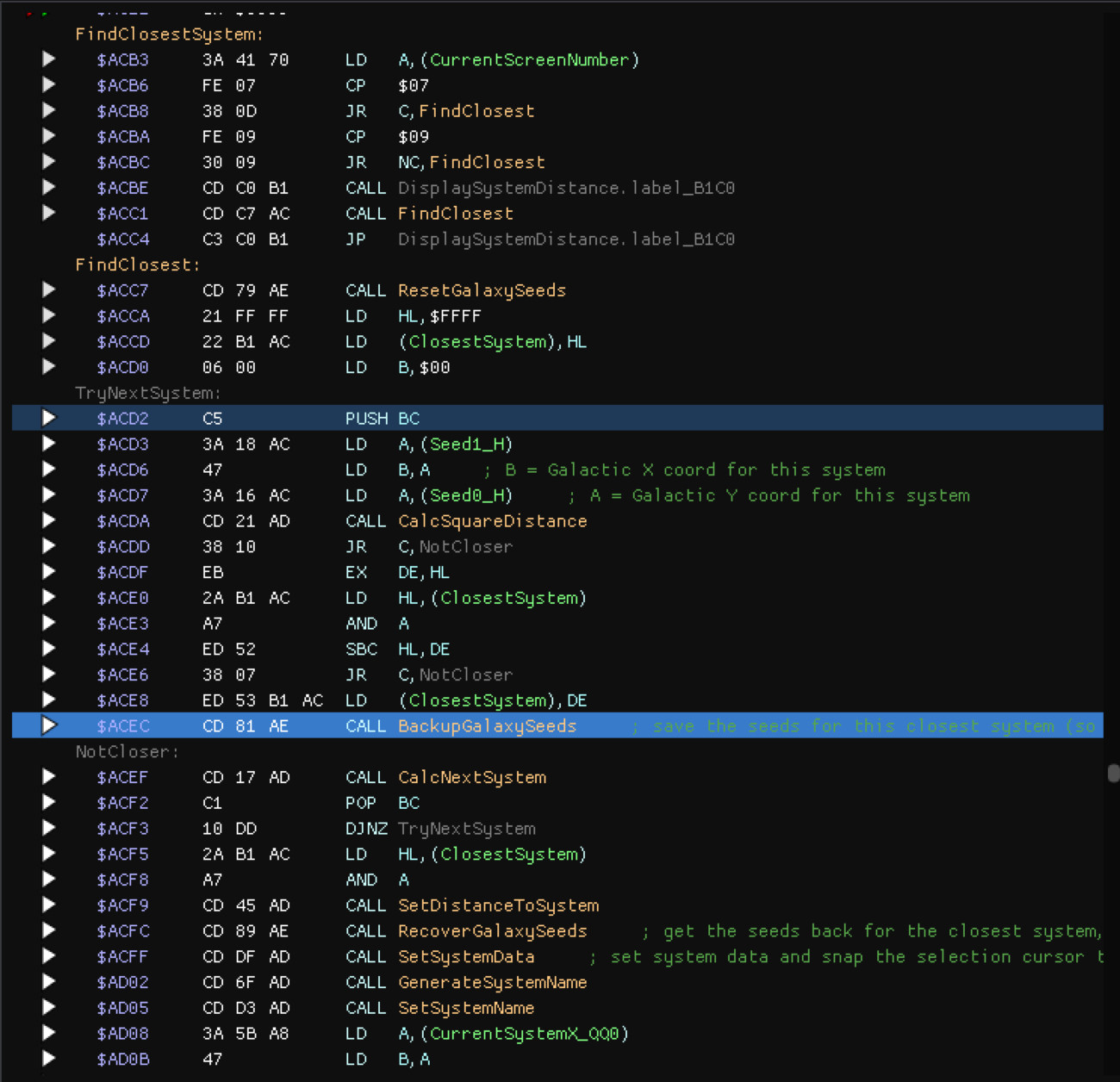The image size is (1120, 1082).
Task: Click the arrow marker beside address $AD02
Action: pos(49,982)
